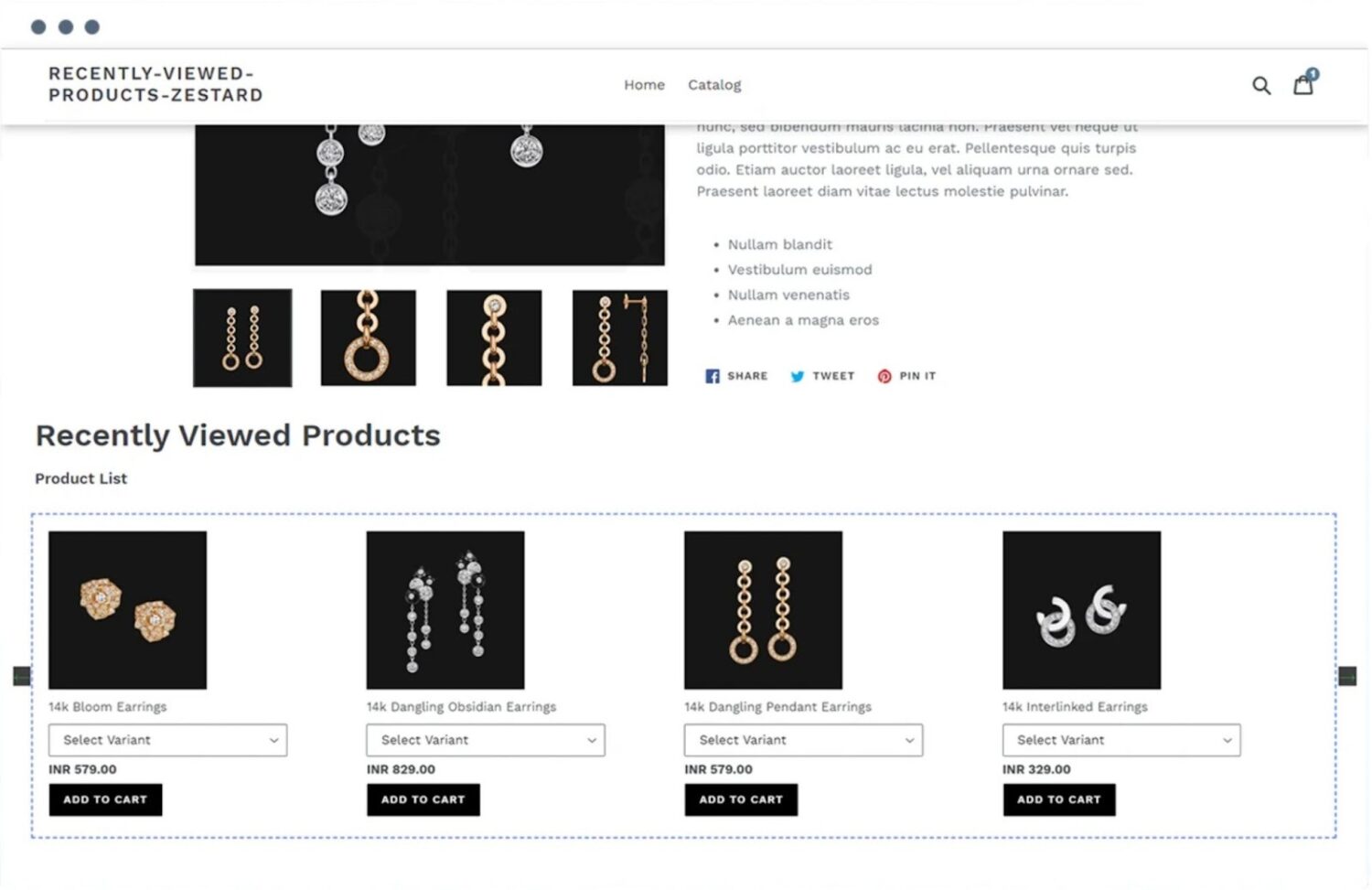
Task: Expand Select Variant for 14k Bloom Earrings
Action: pos(167,740)
